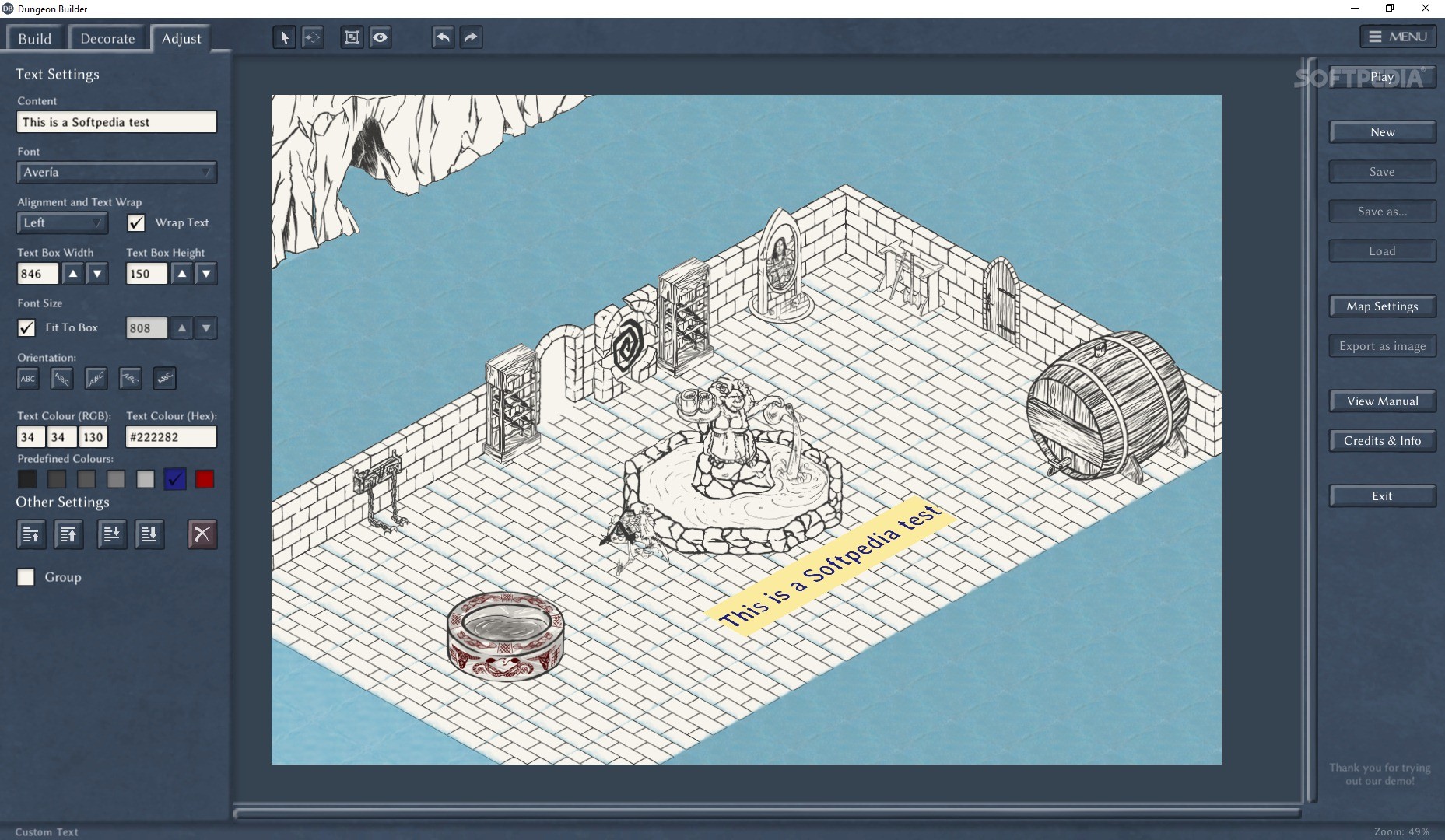
Task: Activate the dashed diamond tile selection tool
Action: pos(313,37)
